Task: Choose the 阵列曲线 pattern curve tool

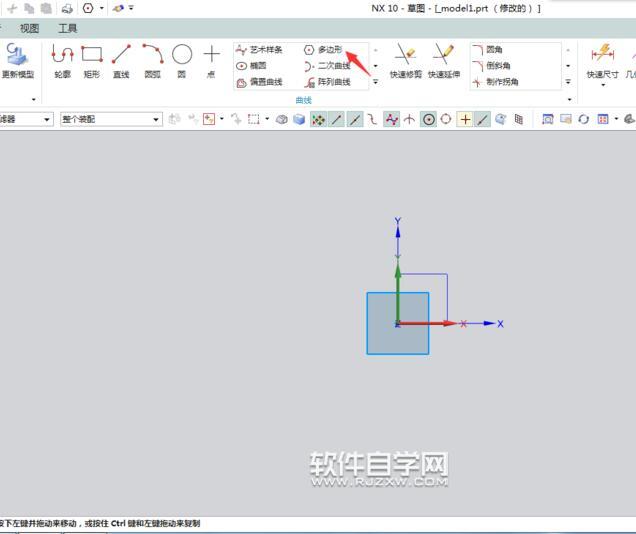Action: (x=327, y=82)
